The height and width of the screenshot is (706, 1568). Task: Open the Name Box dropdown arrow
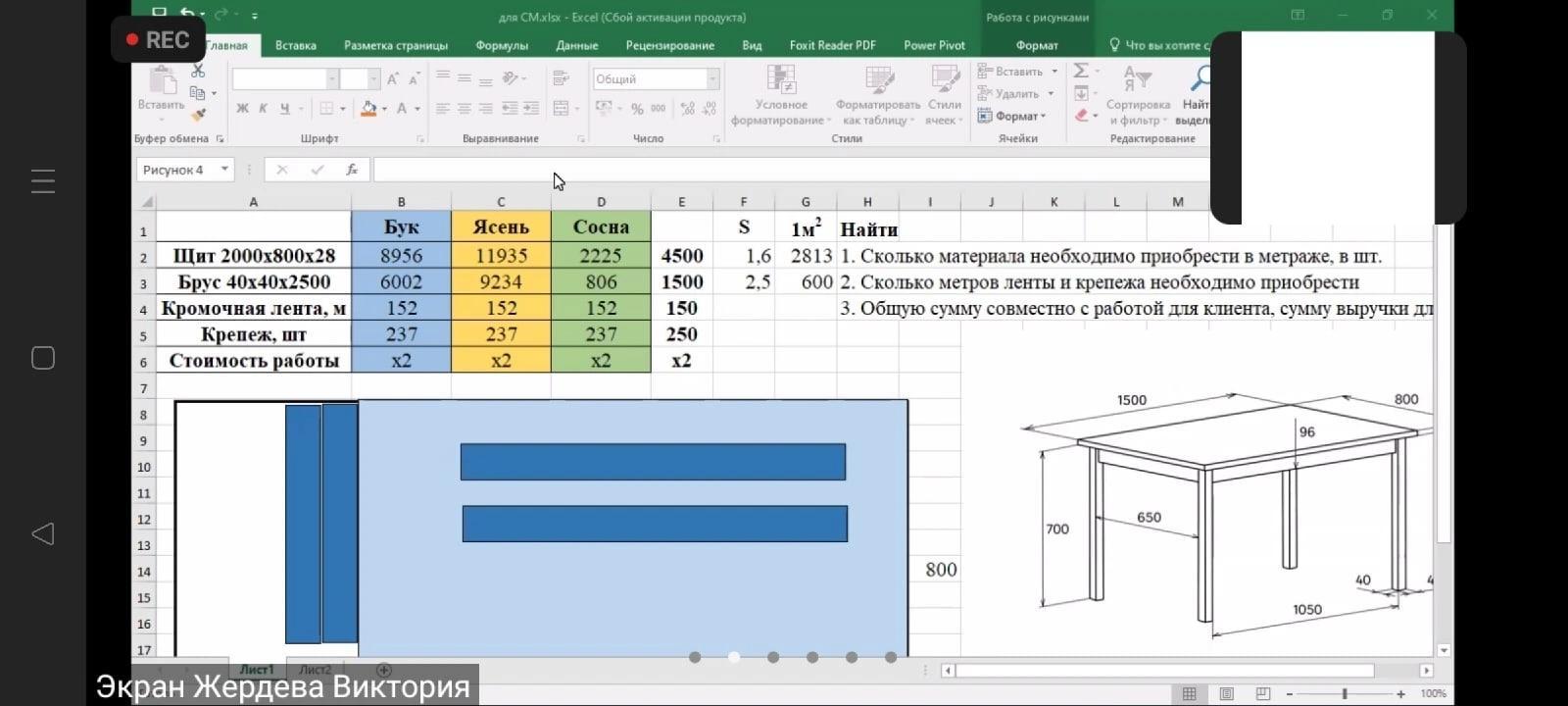tap(224, 170)
